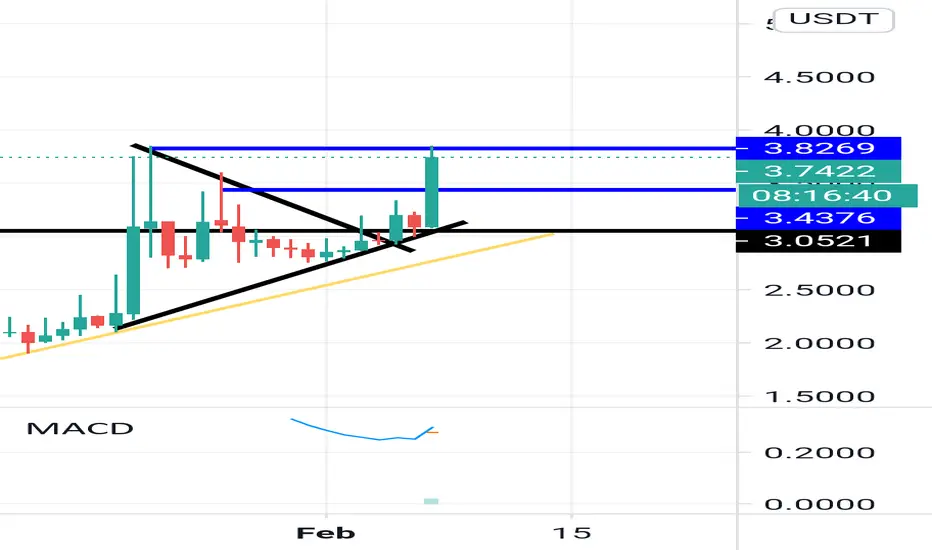Click the 15 date axis label

tap(572, 533)
